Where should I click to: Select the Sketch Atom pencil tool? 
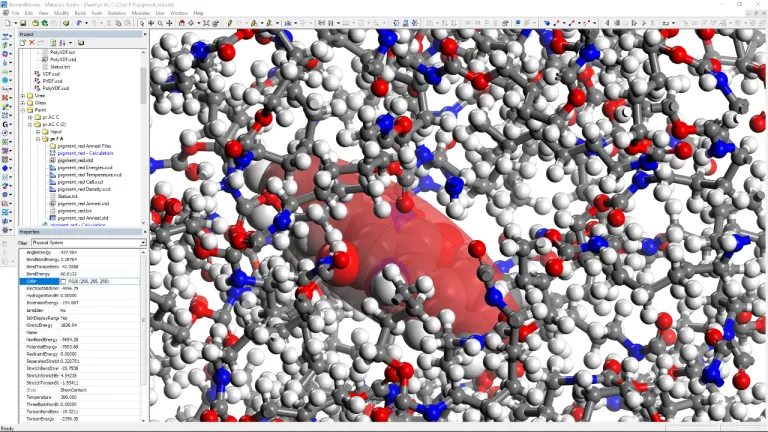(229, 23)
